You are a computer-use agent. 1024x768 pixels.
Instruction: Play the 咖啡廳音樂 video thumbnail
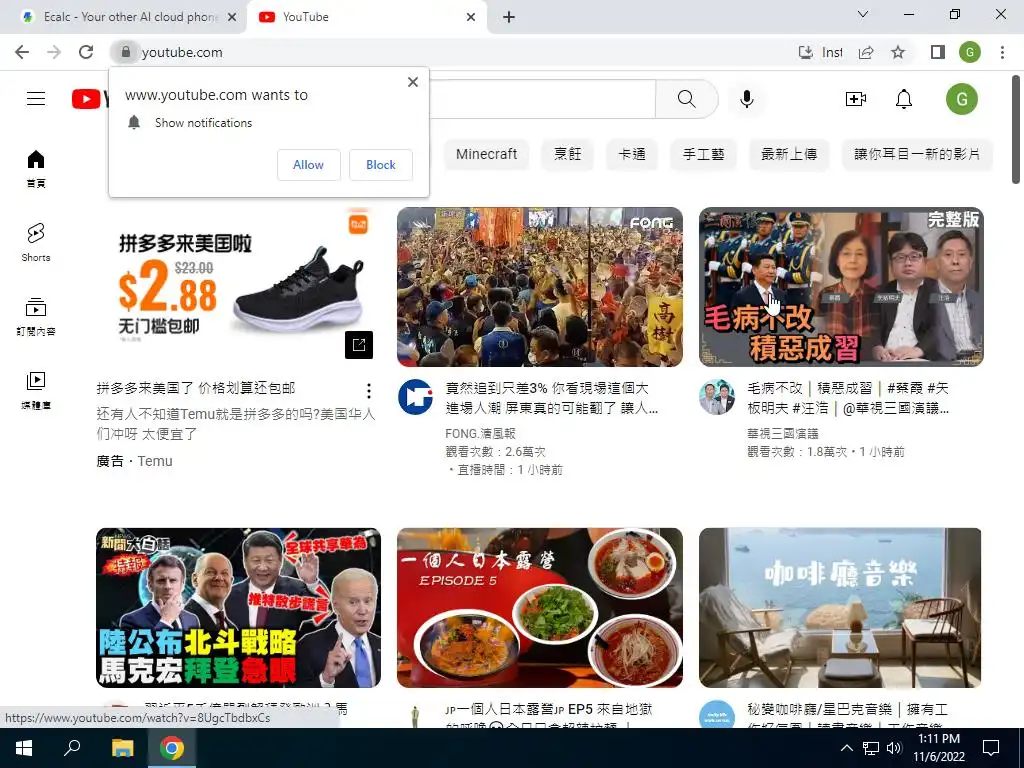click(x=841, y=607)
